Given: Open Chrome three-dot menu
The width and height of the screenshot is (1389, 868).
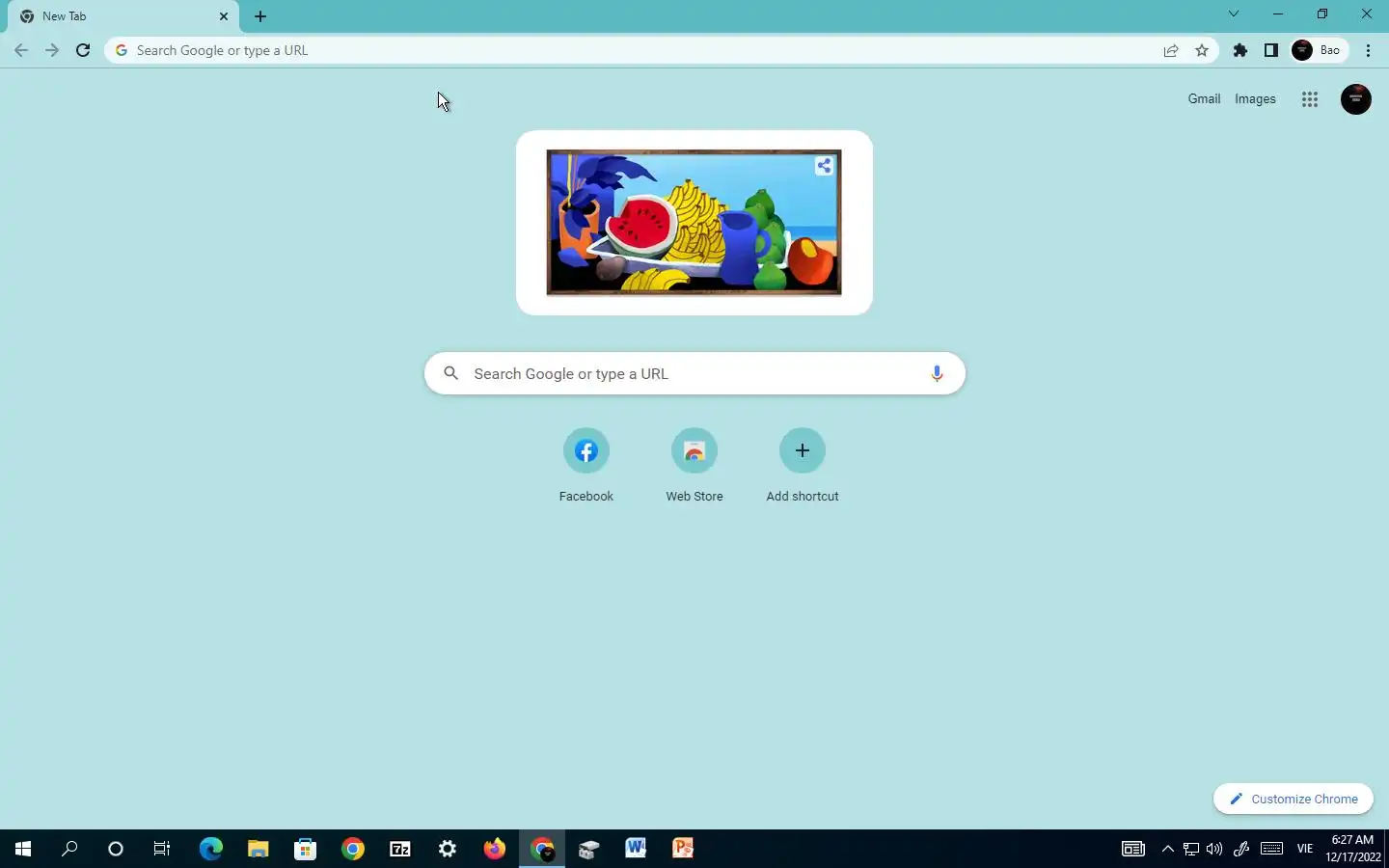Looking at the screenshot, I should click(x=1369, y=50).
